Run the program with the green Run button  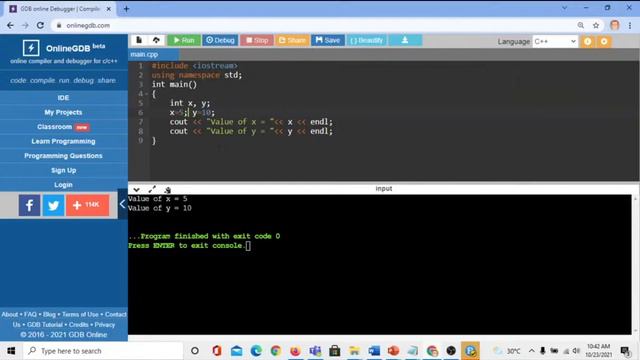184,40
